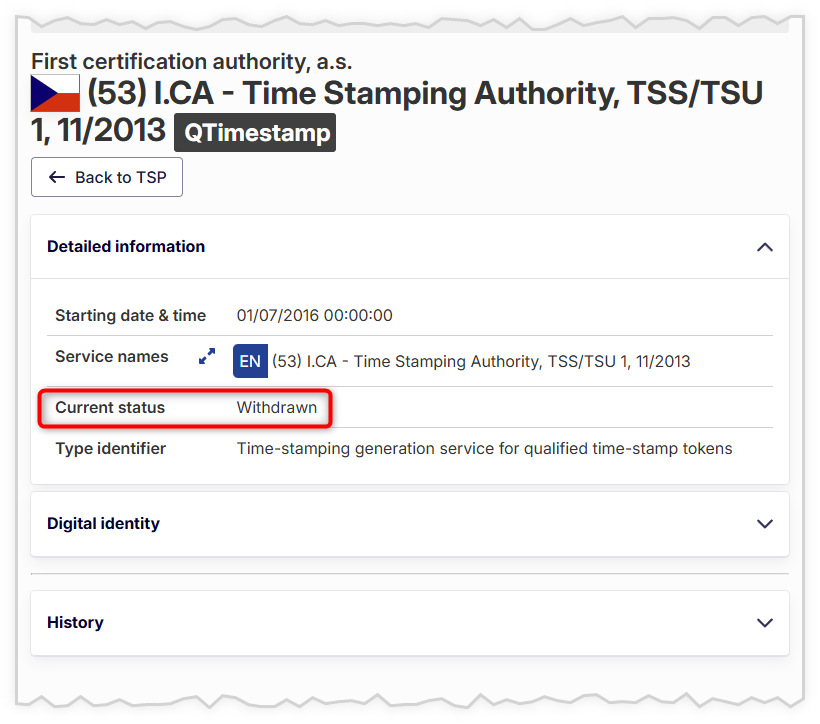Image resolution: width=820 pixels, height=724 pixels.
Task: Click the 'Service names' label
Action: (111, 356)
